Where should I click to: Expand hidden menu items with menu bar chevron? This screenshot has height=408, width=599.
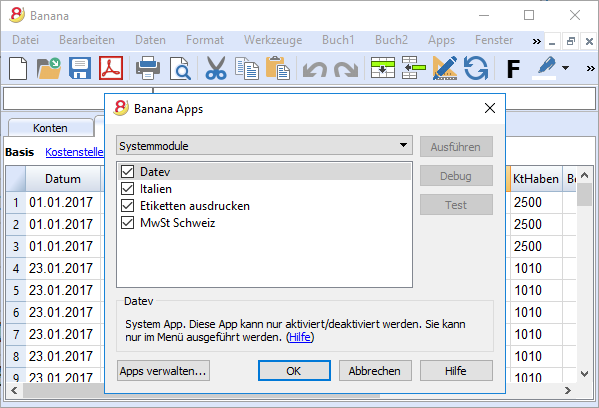click(537, 41)
